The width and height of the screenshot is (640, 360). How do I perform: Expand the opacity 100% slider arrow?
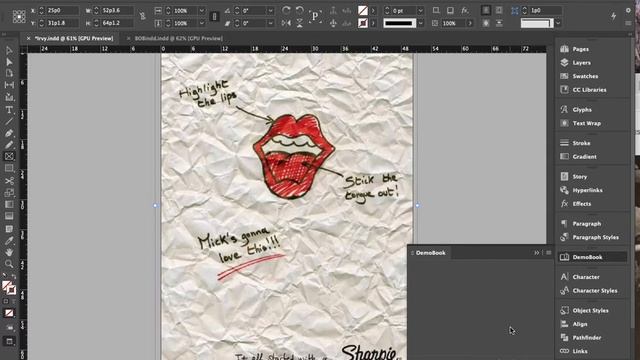[470, 23]
